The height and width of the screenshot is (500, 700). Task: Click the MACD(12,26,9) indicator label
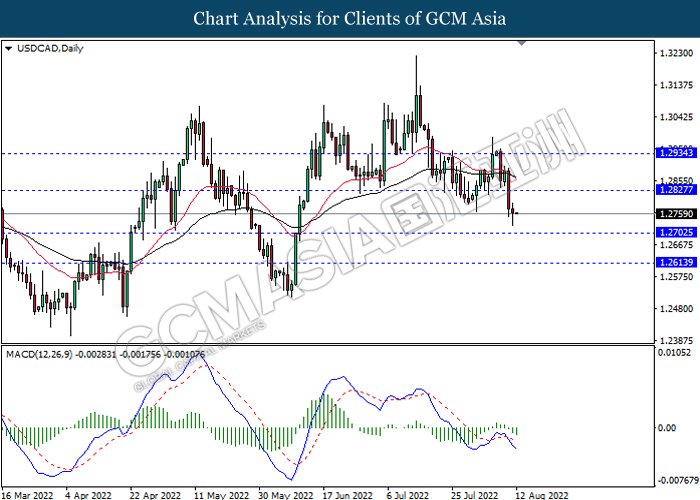coord(39,354)
